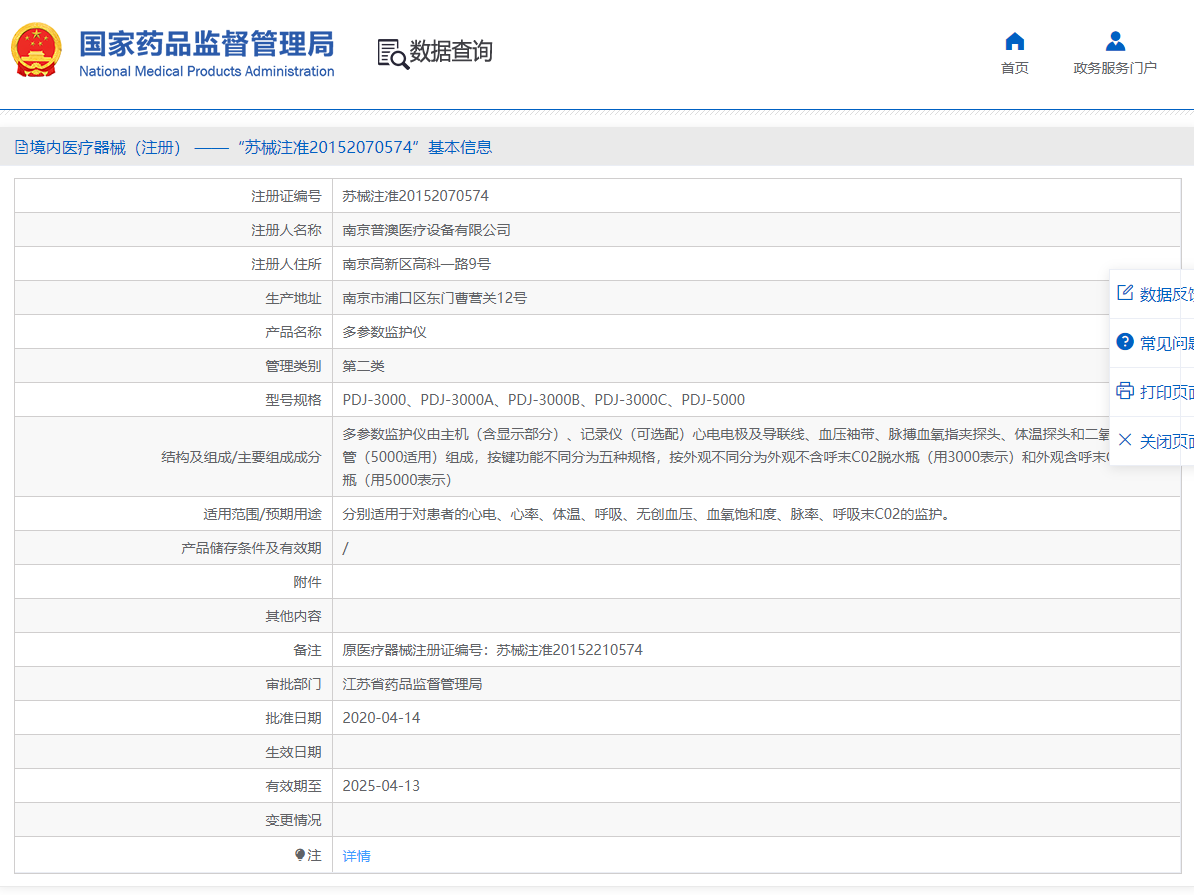Click the 关闭页面 X icon
Screen dimensions: 1194x895
pos(1125,440)
